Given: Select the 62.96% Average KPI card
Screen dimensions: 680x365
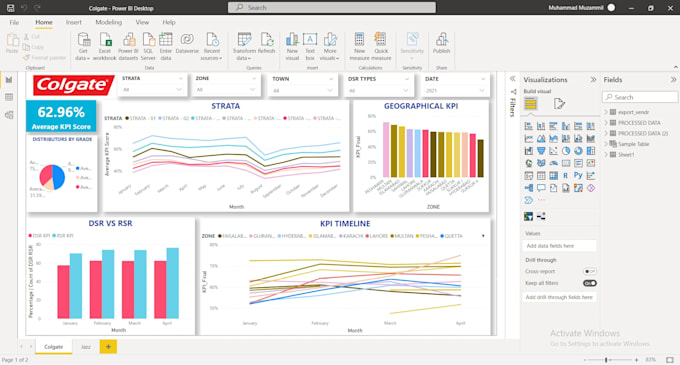Looking at the screenshot, I should point(61,117).
